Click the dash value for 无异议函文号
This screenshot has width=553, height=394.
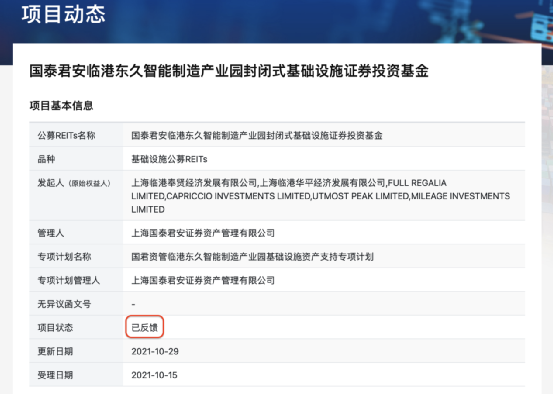point(133,304)
